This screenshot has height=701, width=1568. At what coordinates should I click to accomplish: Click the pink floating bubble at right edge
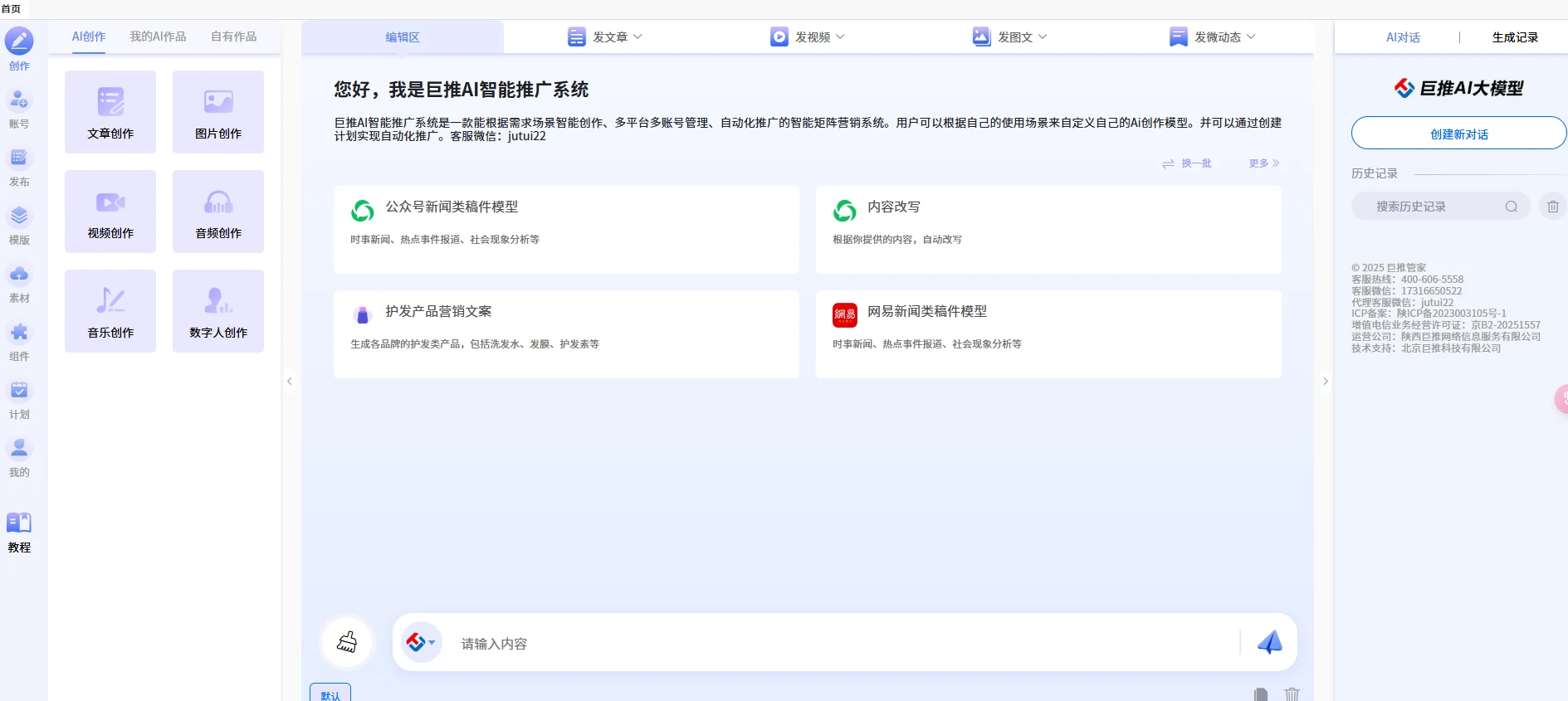pos(1561,399)
